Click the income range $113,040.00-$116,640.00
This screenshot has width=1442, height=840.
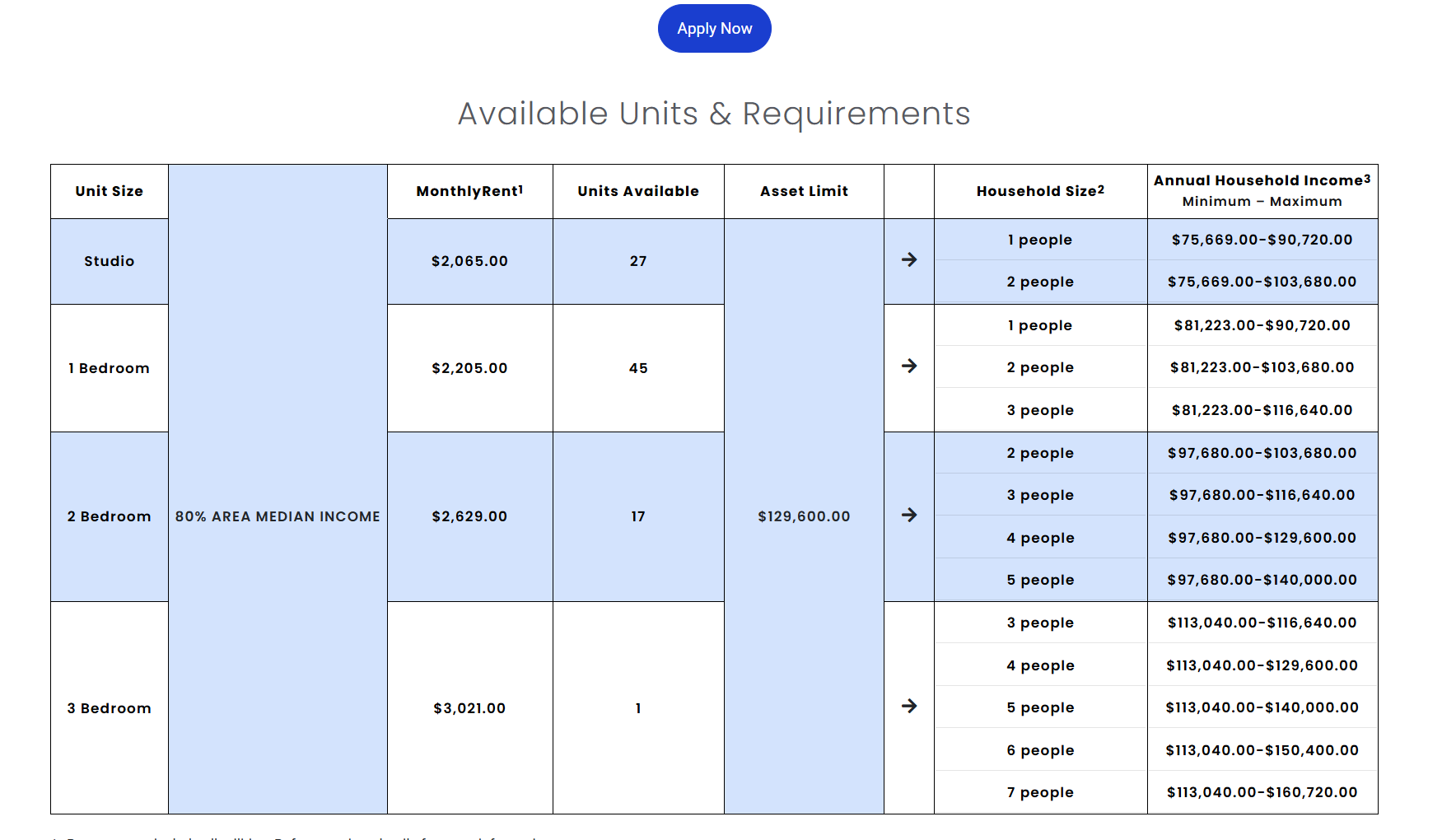(x=1262, y=623)
